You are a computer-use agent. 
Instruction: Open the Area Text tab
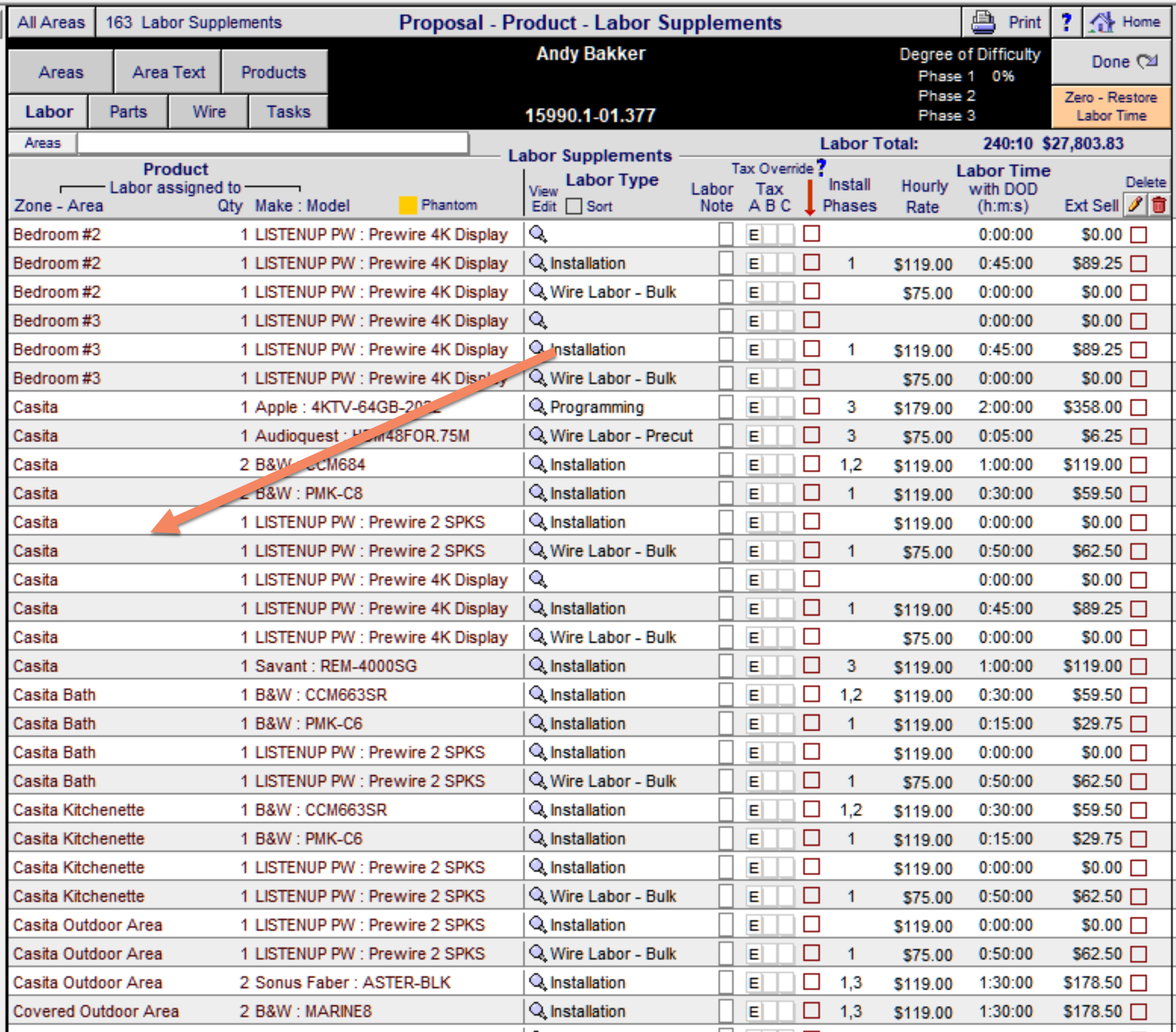pyautogui.click(x=168, y=72)
